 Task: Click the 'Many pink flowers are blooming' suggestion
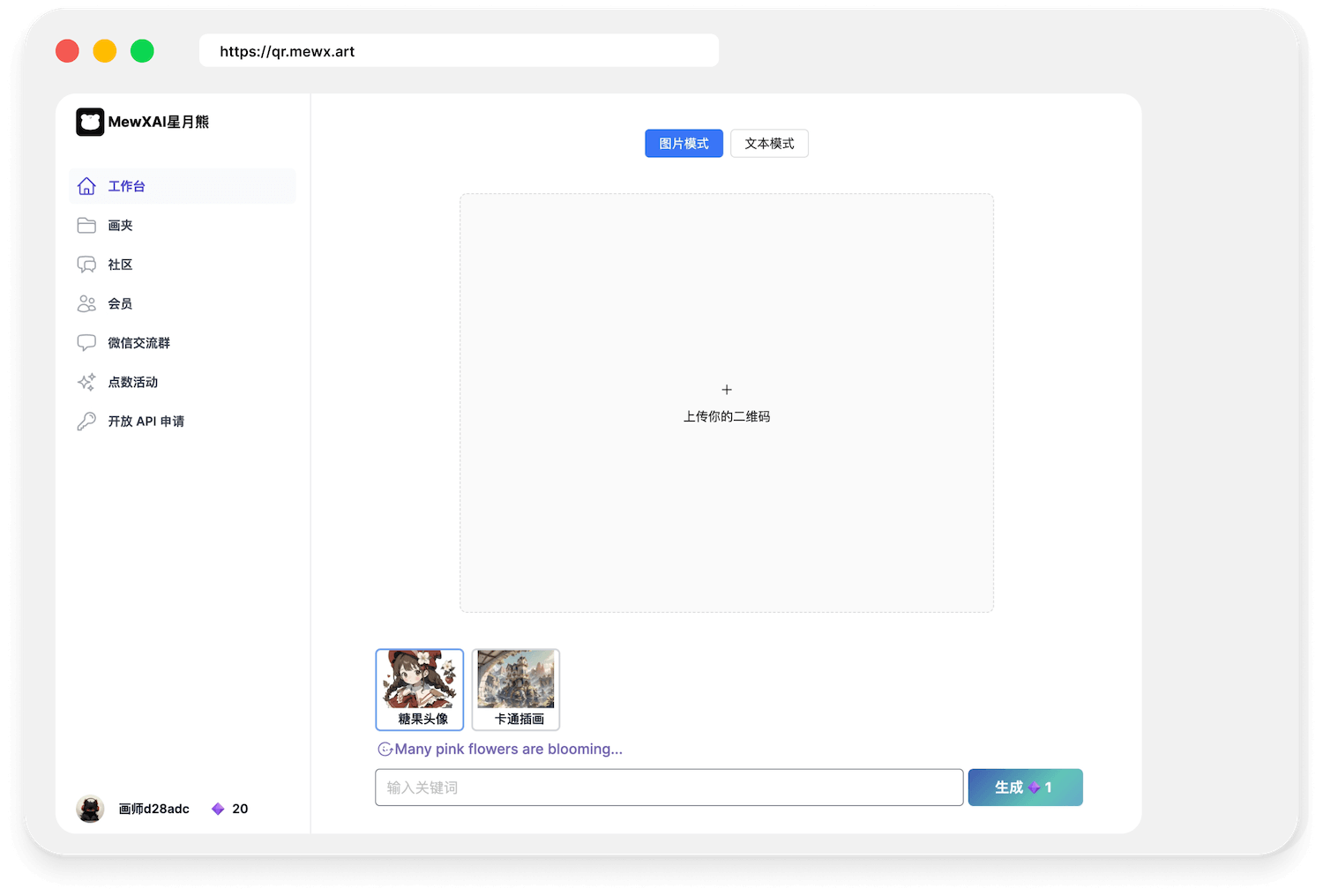pyautogui.click(x=508, y=749)
